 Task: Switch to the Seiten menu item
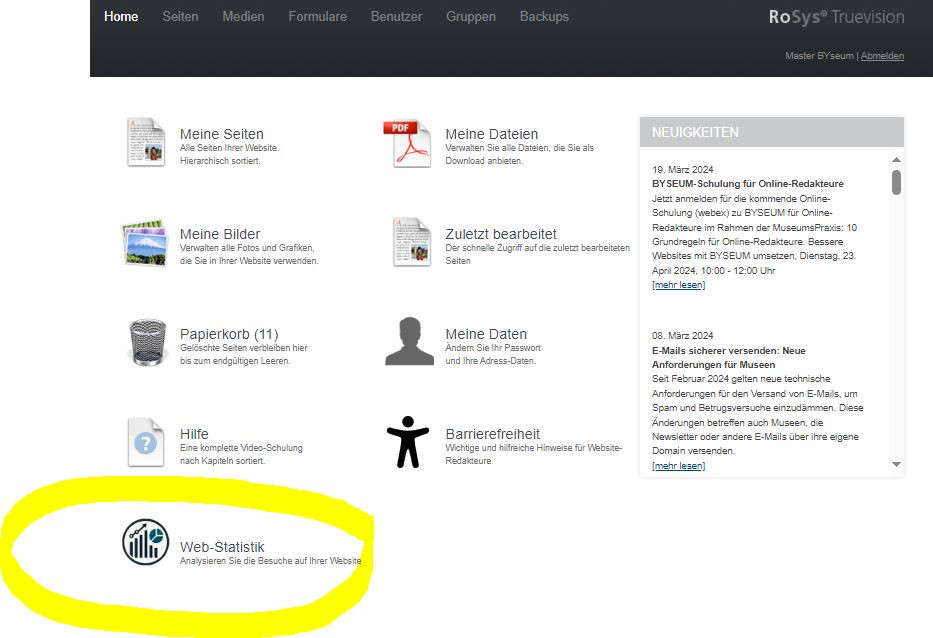(x=180, y=17)
